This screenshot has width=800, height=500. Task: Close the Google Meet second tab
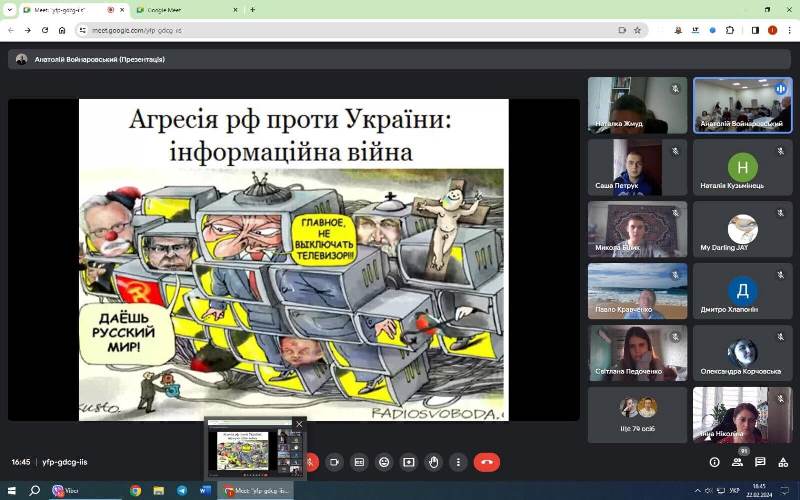click(235, 10)
